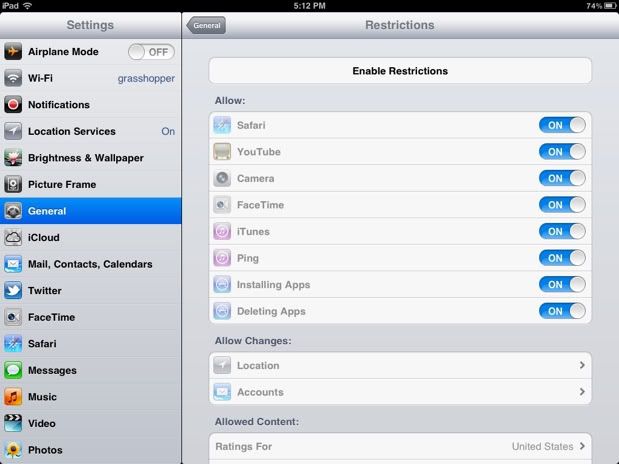619x464 pixels.
Task: Tap the iCloud cloud icon
Action: (x=13, y=237)
